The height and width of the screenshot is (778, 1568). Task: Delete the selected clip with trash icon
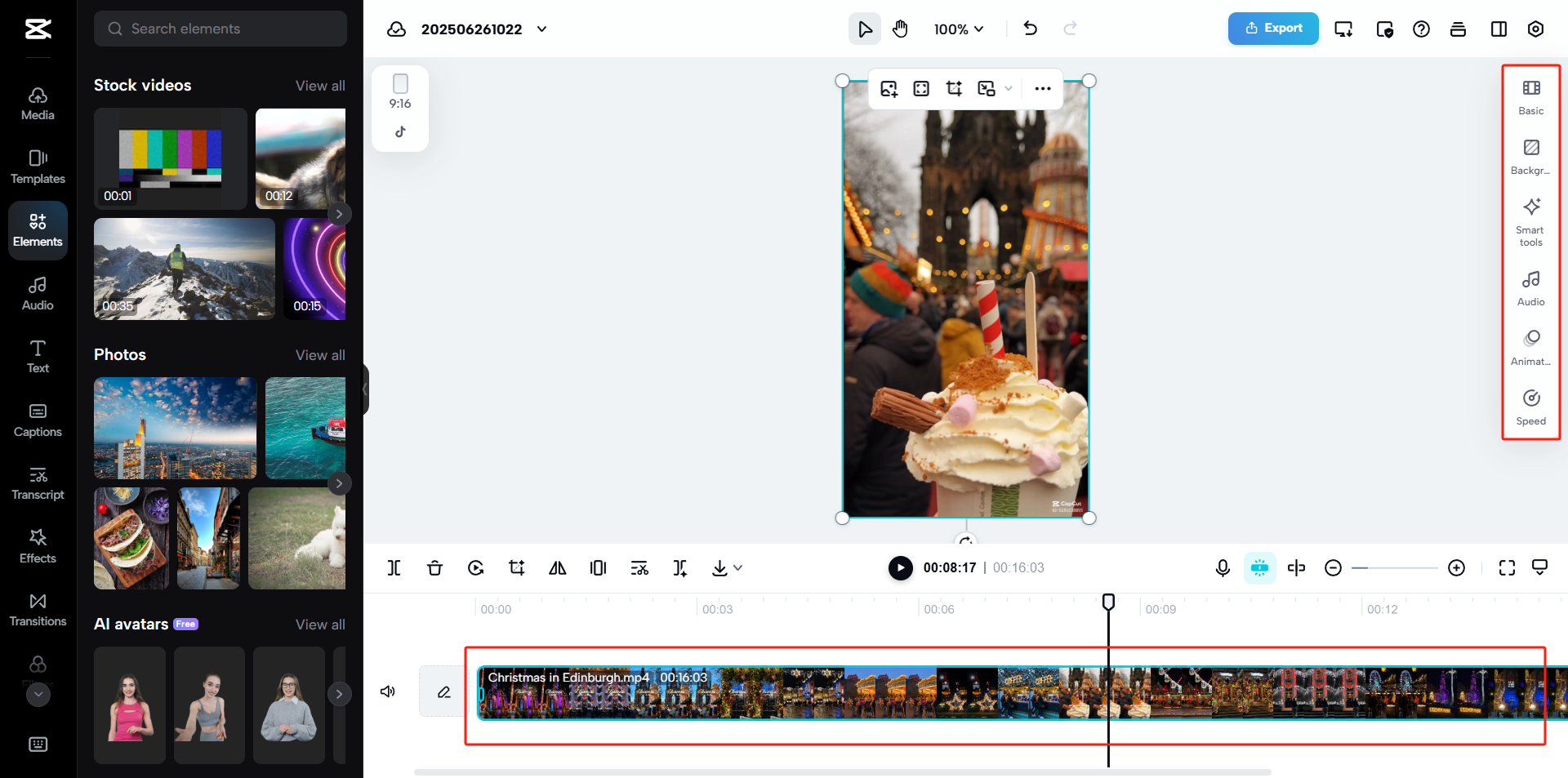coord(435,567)
